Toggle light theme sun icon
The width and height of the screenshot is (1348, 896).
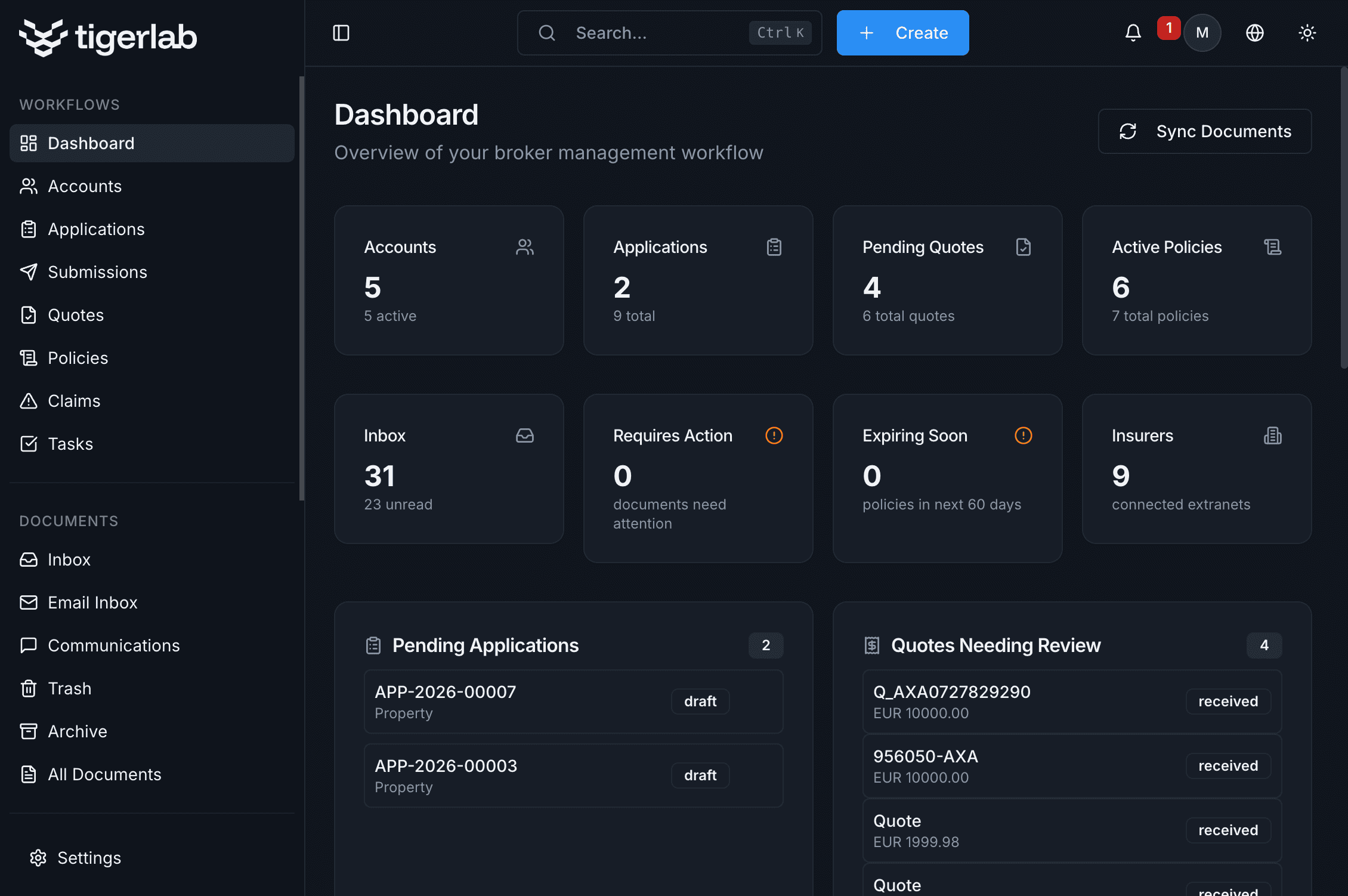(x=1307, y=33)
